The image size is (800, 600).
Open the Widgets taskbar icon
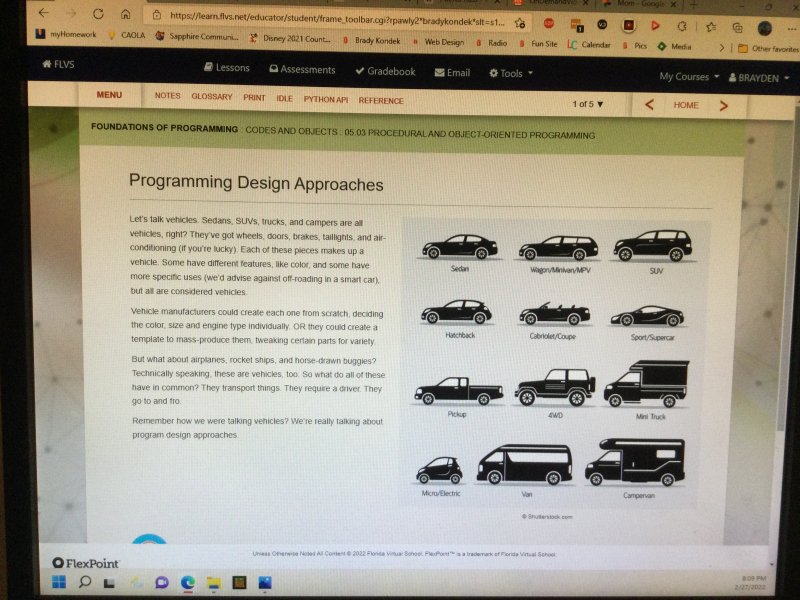[x=136, y=582]
